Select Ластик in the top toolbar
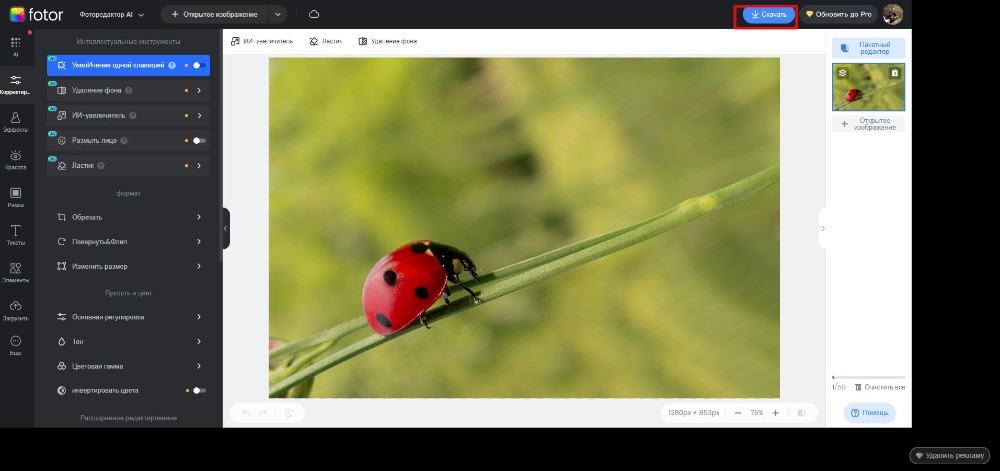Image resolution: width=1000 pixels, height=471 pixels. click(326, 41)
